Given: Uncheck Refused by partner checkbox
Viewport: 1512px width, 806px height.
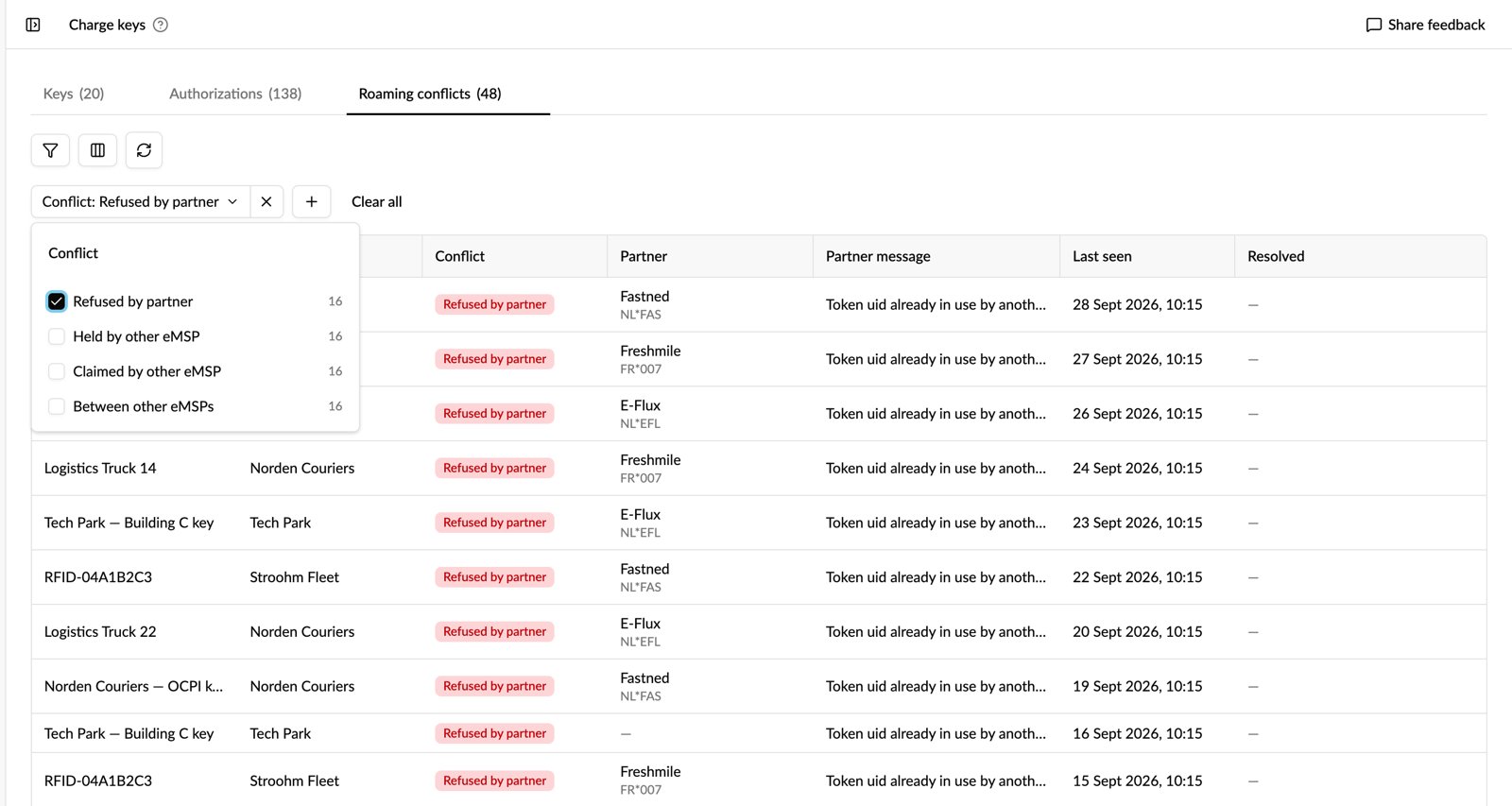Looking at the screenshot, I should [x=57, y=301].
